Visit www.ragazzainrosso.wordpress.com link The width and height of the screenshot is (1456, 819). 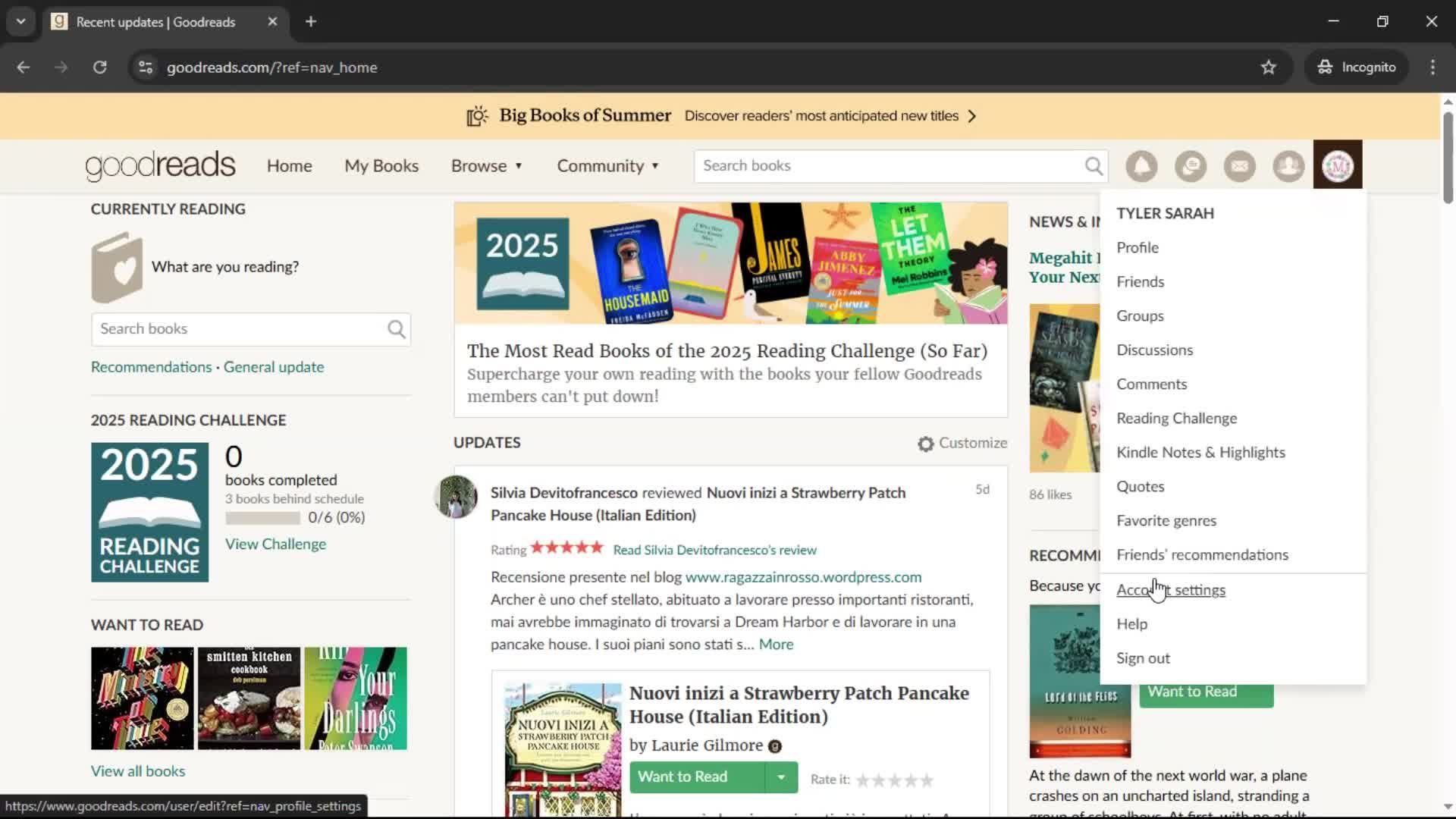point(803,577)
